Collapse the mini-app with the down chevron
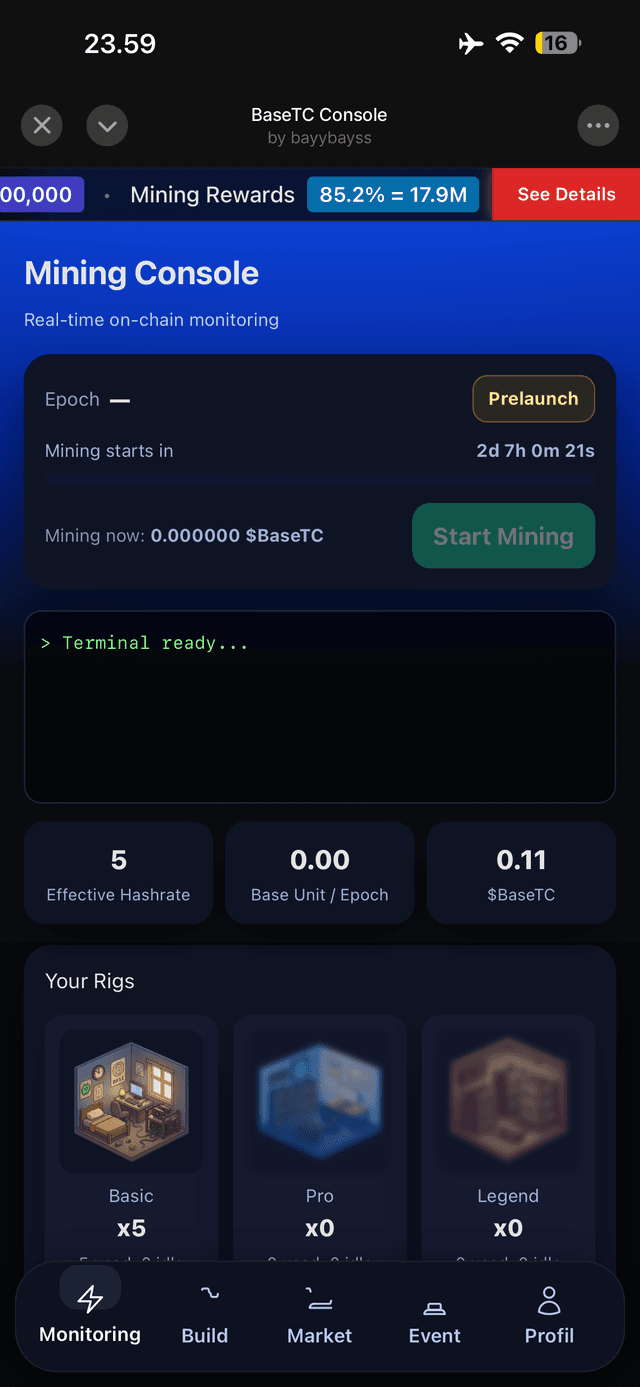Image resolution: width=640 pixels, height=1387 pixels. point(107,125)
